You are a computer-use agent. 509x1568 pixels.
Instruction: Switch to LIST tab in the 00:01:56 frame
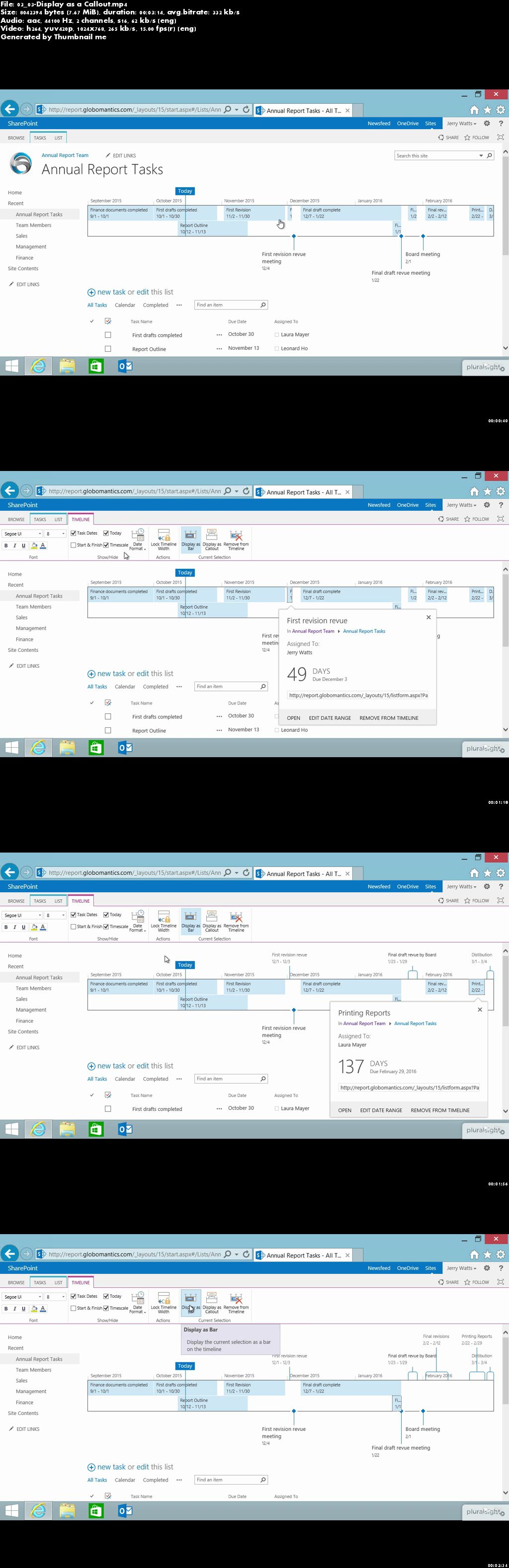59,901
